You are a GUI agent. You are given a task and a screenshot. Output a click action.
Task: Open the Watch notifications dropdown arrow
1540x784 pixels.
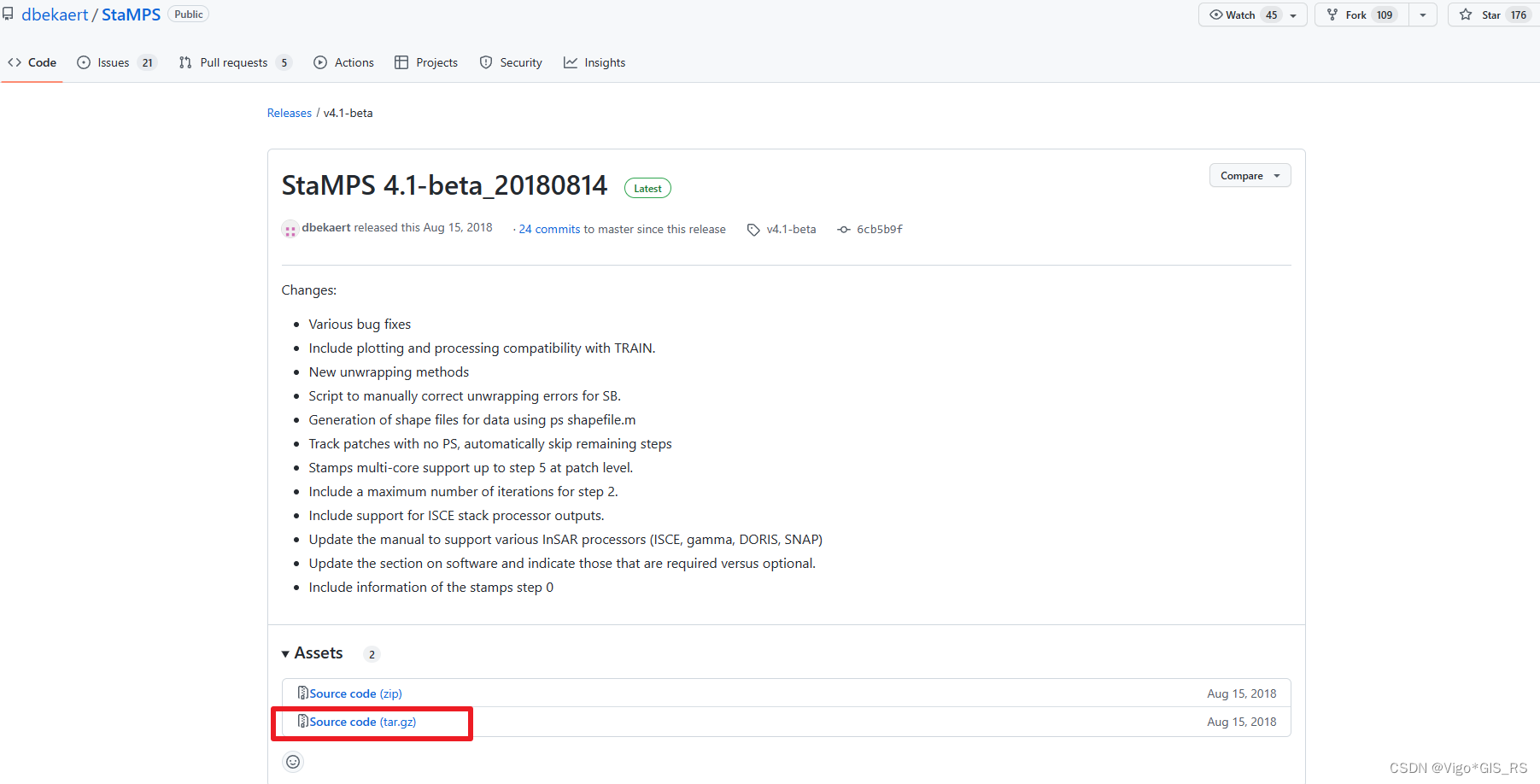(1293, 15)
